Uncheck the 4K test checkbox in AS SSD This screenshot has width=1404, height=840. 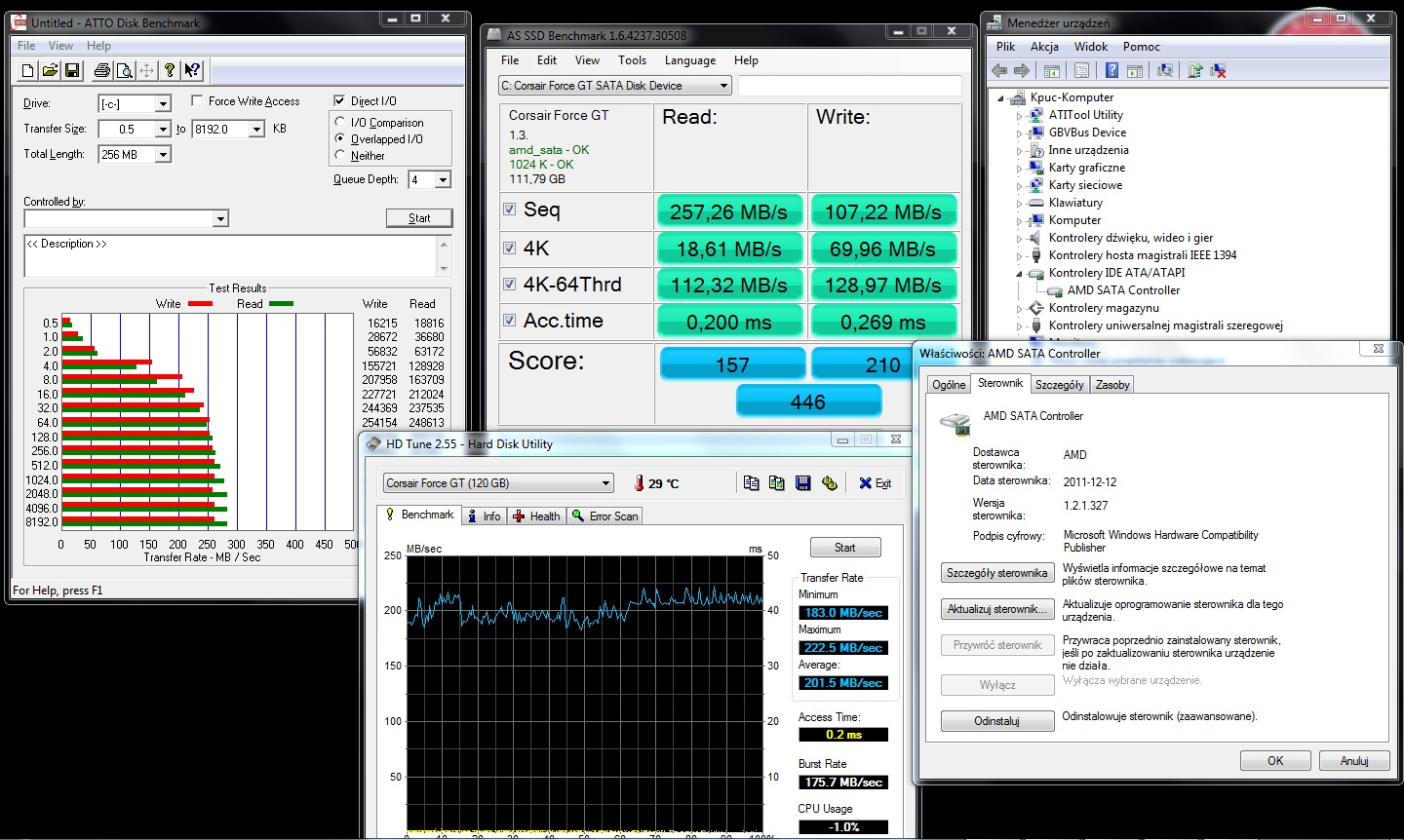pyautogui.click(x=509, y=248)
